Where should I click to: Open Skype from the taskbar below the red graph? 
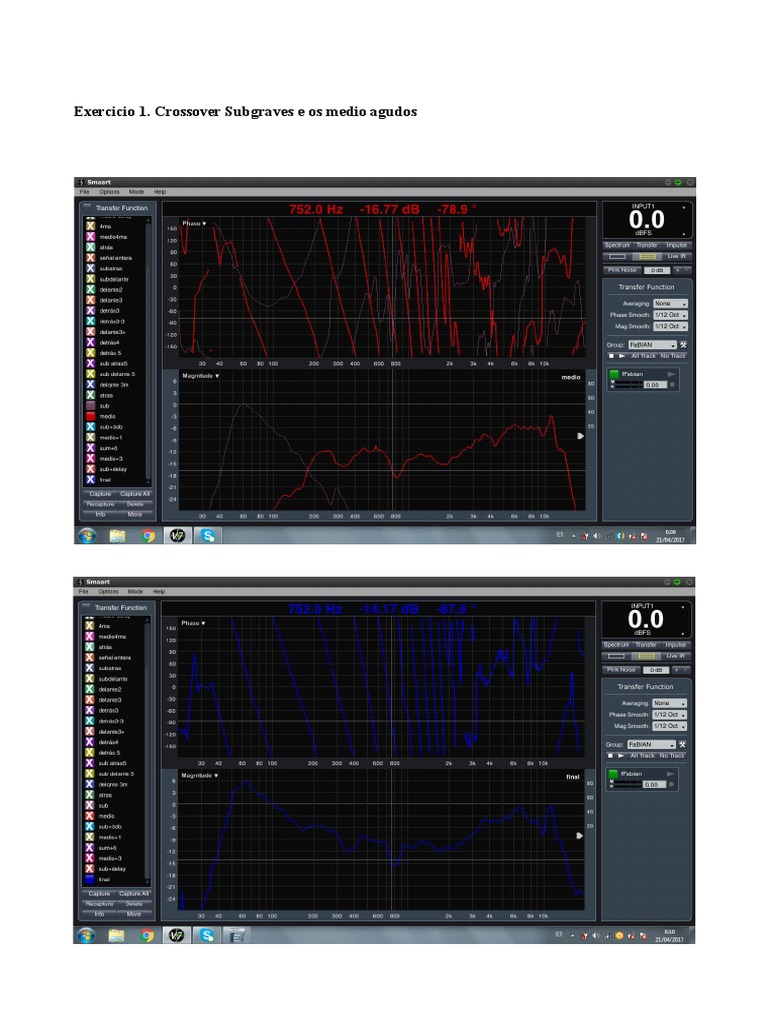[x=208, y=536]
